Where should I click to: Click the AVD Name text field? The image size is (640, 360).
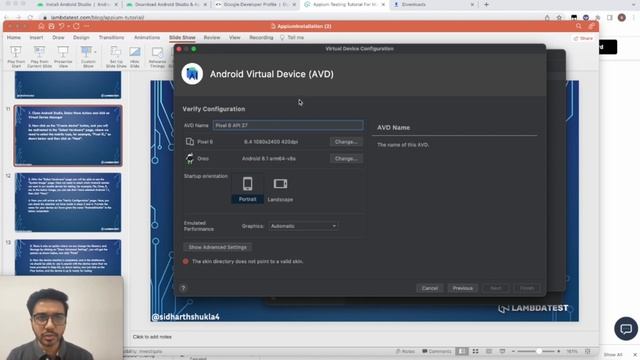click(288, 125)
